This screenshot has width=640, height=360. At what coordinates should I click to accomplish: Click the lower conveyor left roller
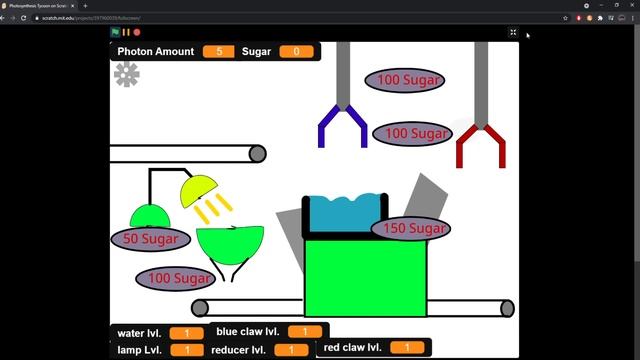pyautogui.click(x=200, y=308)
